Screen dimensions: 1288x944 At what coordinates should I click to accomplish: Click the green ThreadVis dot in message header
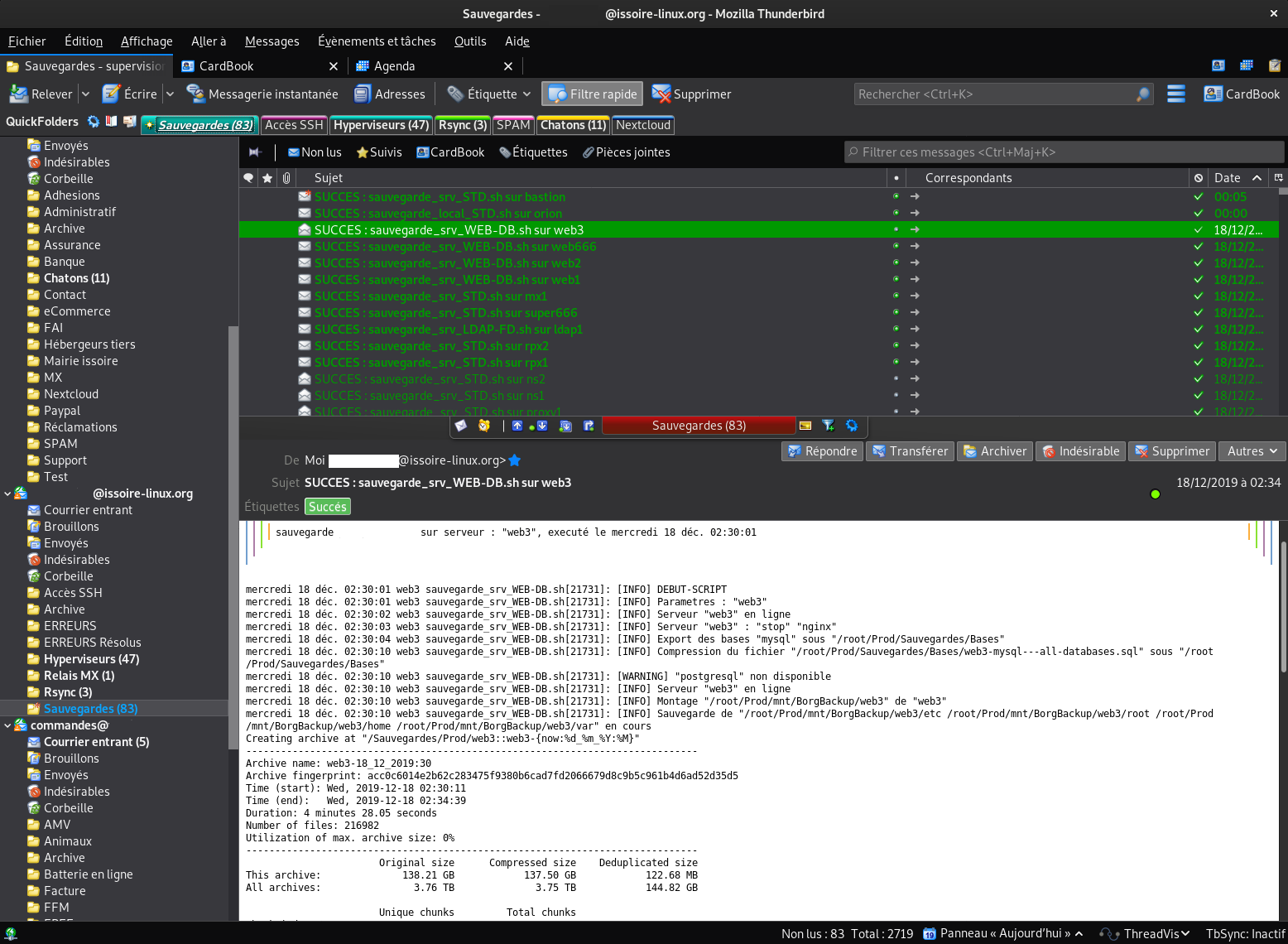pyautogui.click(x=1156, y=494)
